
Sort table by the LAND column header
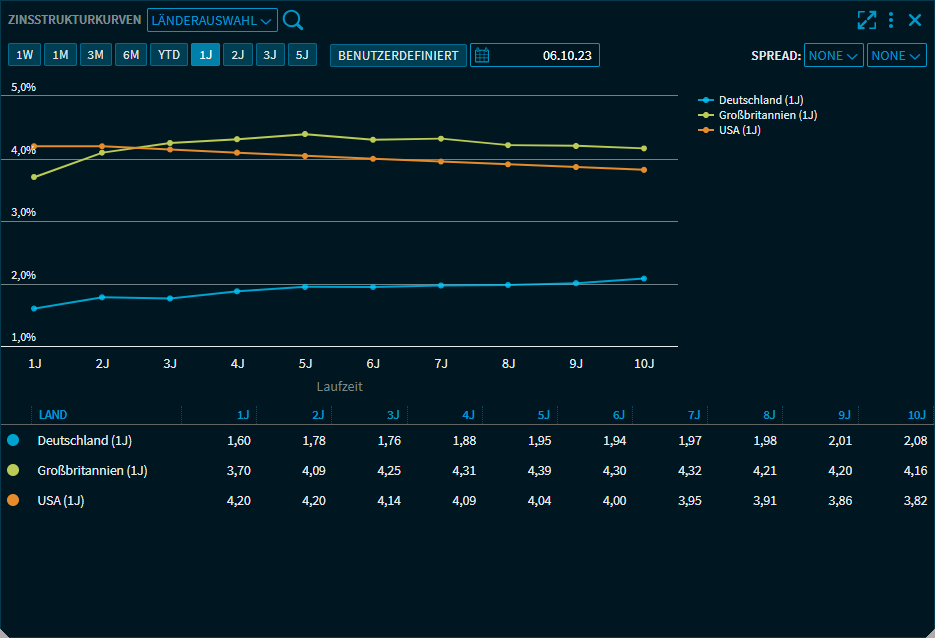pos(53,414)
